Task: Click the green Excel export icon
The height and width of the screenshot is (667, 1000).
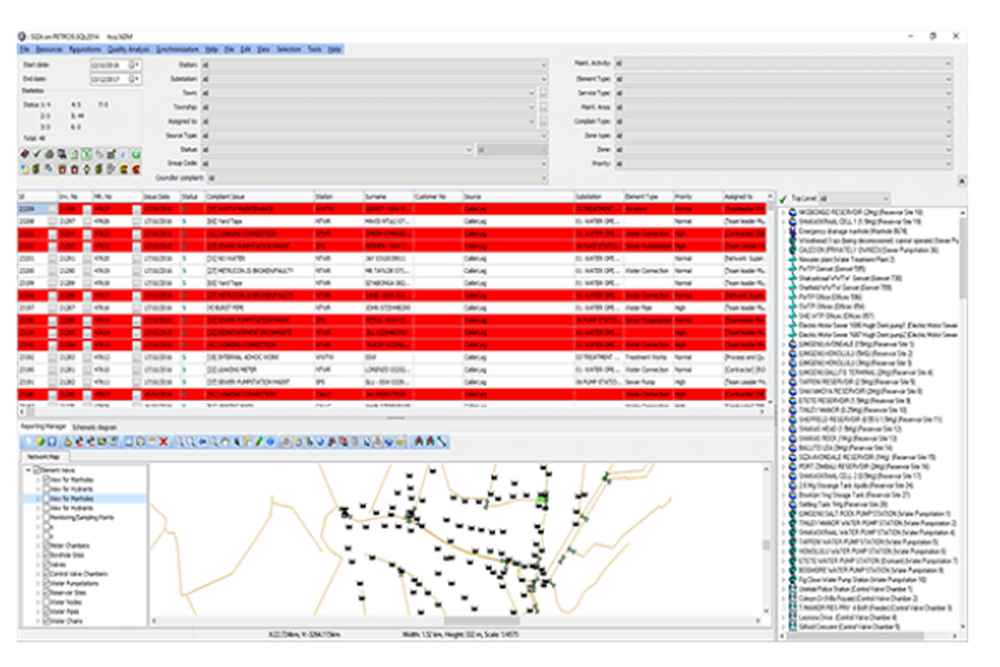Action: click(x=86, y=154)
